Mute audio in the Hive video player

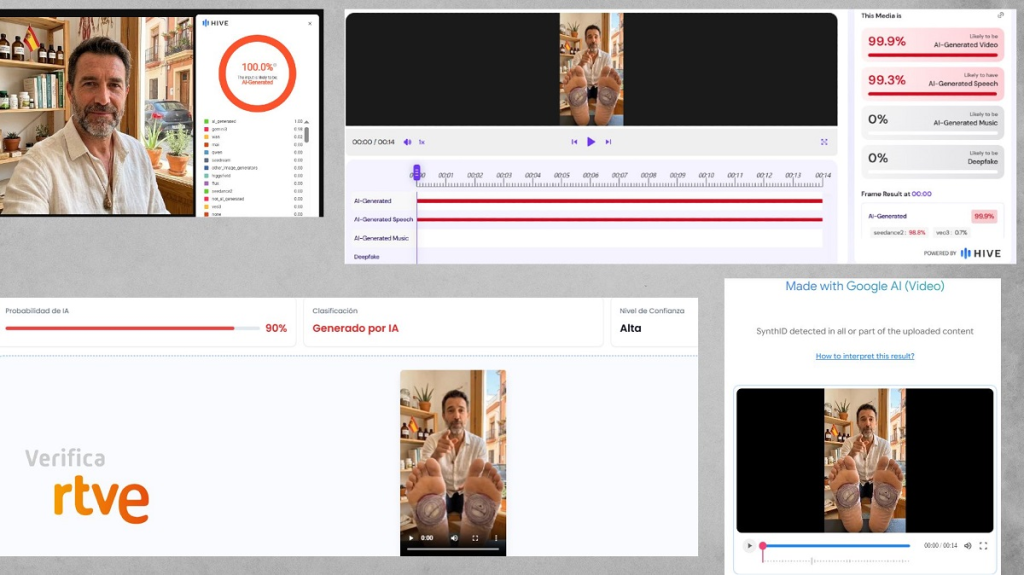pos(408,142)
